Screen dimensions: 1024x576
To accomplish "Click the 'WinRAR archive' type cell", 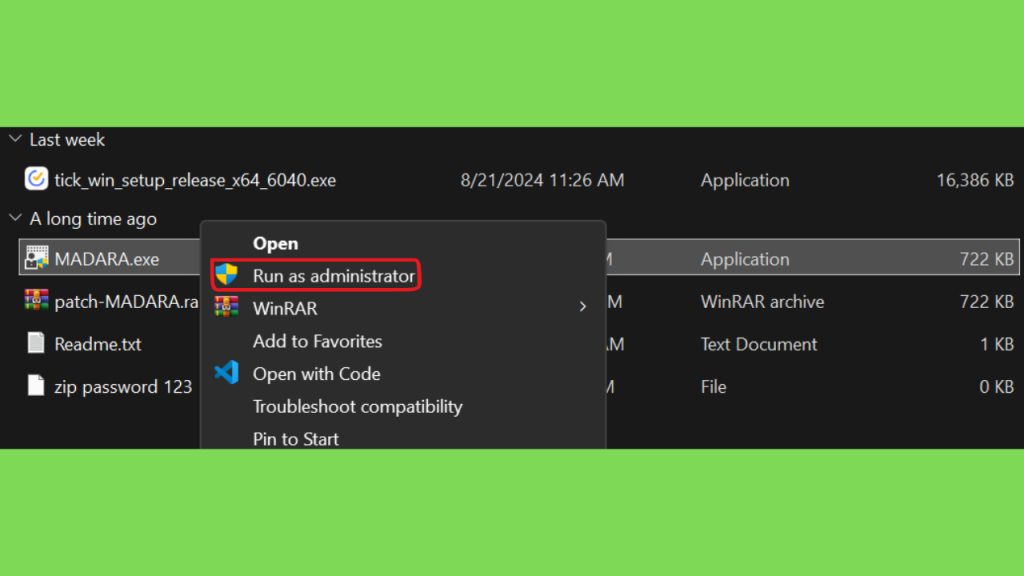I will (762, 302).
